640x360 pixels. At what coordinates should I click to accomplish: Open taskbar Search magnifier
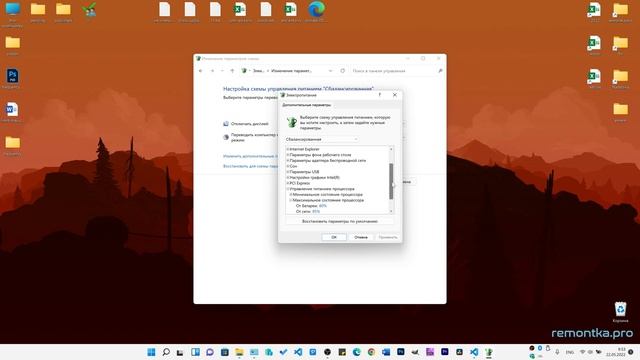pyautogui.click(x=166, y=352)
